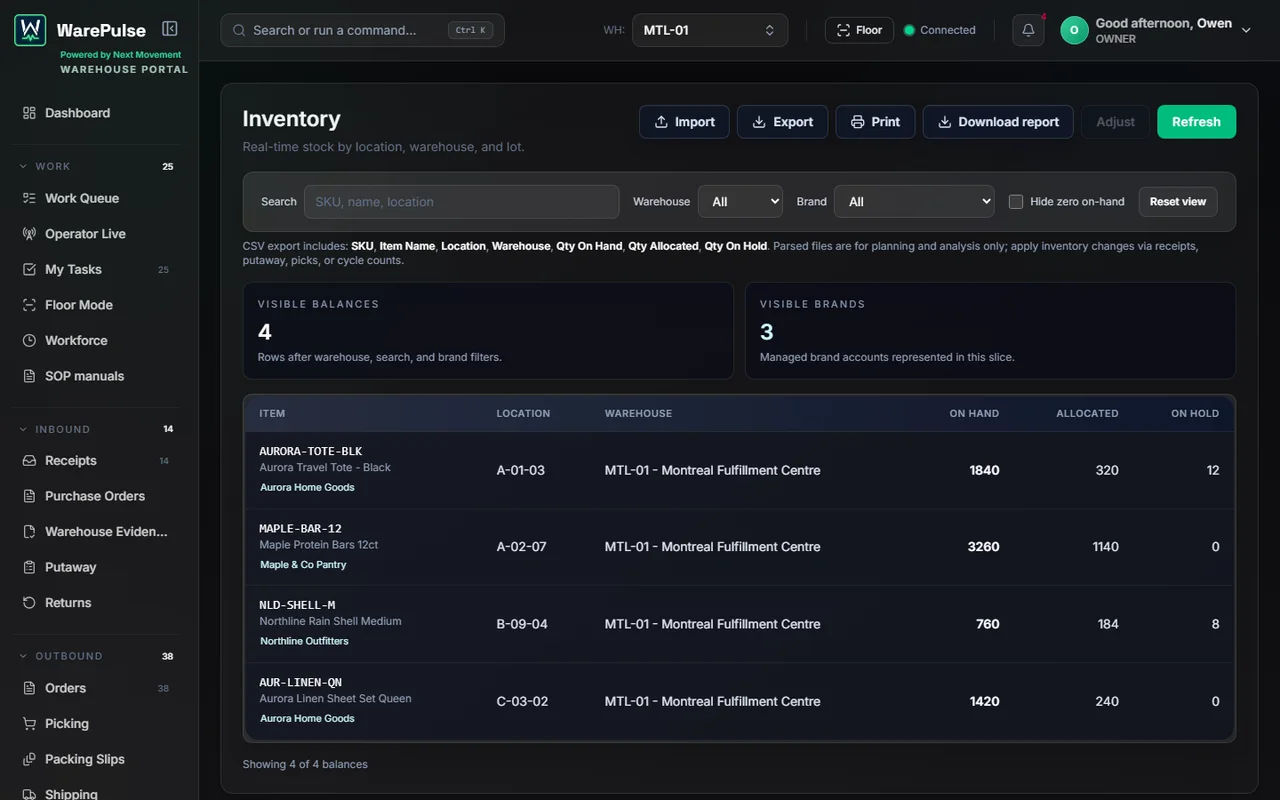Click the Floor scan button
Screen dimensions: 1280x800
[859, 30]
